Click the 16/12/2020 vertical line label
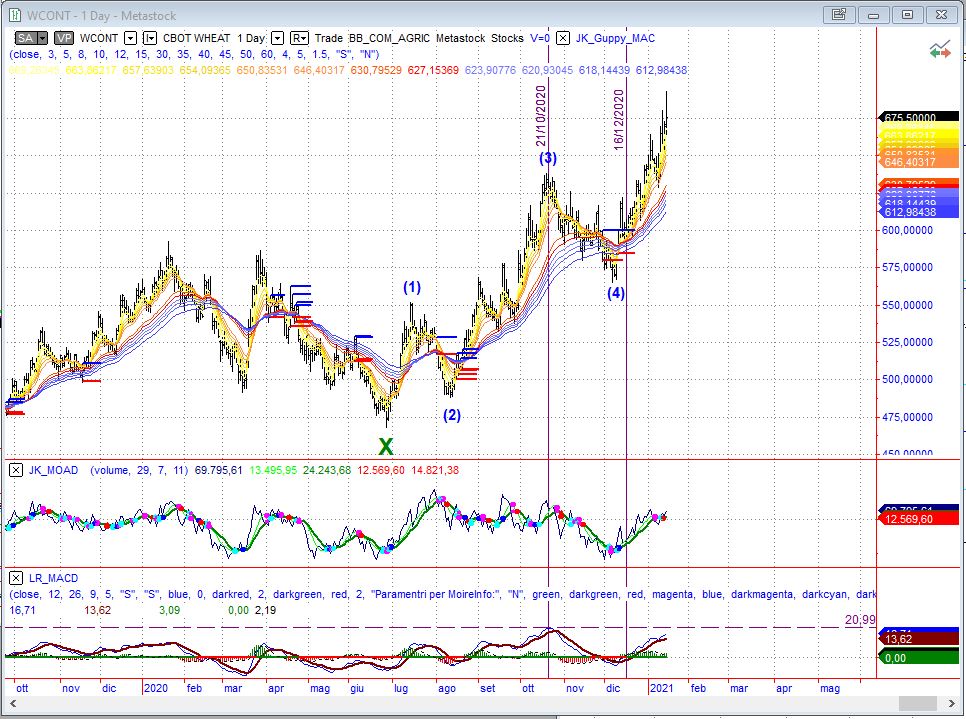The image size is (966, 719). point(619,120)
